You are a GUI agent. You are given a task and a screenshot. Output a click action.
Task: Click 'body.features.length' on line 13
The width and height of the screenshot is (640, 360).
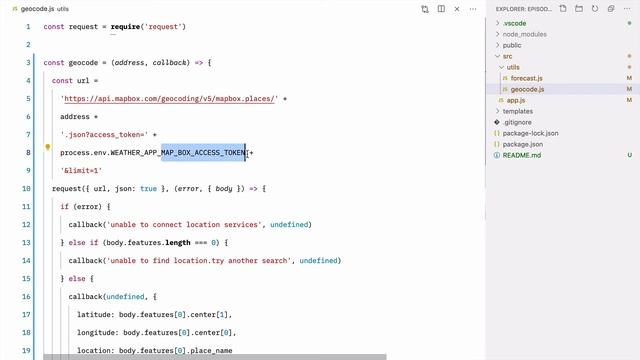tap(148, 242)
